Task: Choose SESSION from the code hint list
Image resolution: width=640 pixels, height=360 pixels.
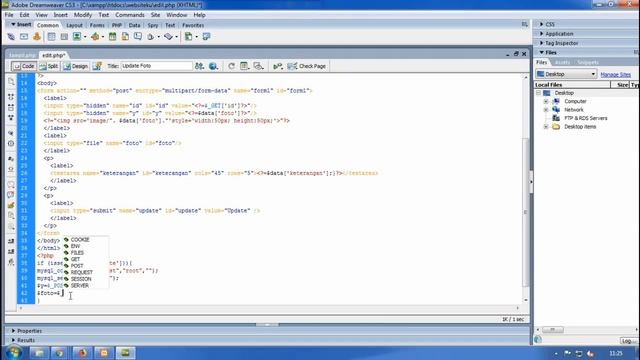Action: [x=81, y=279]
